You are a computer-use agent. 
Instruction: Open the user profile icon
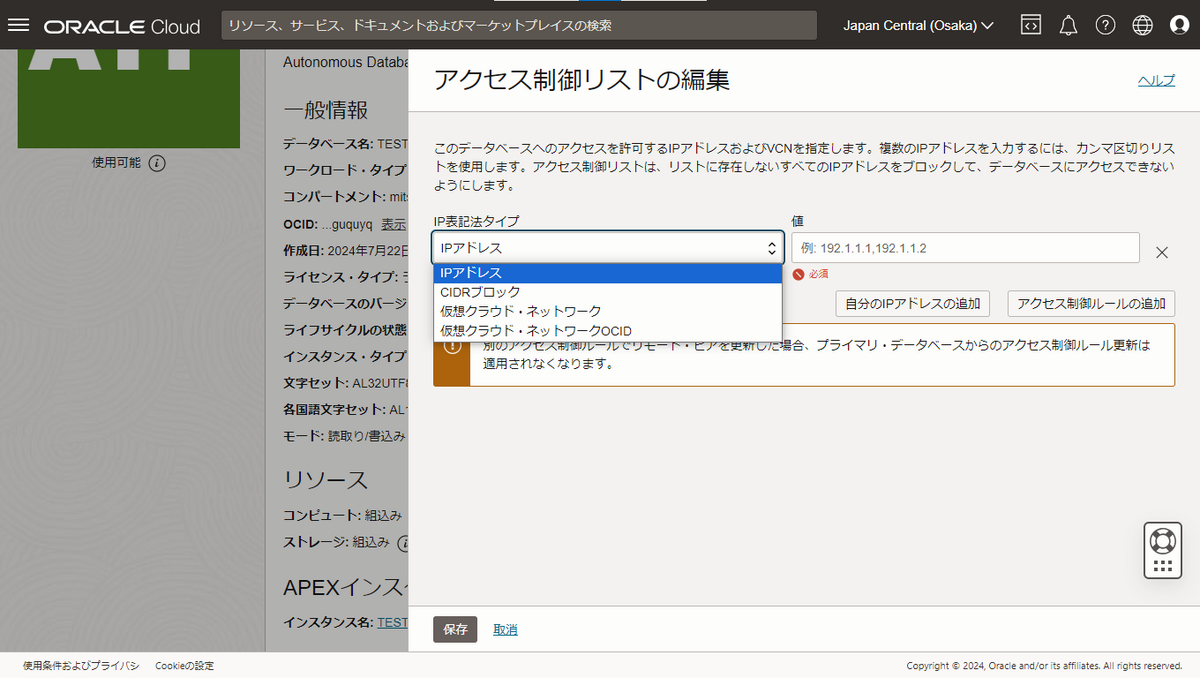click(x=1180, y=25)
